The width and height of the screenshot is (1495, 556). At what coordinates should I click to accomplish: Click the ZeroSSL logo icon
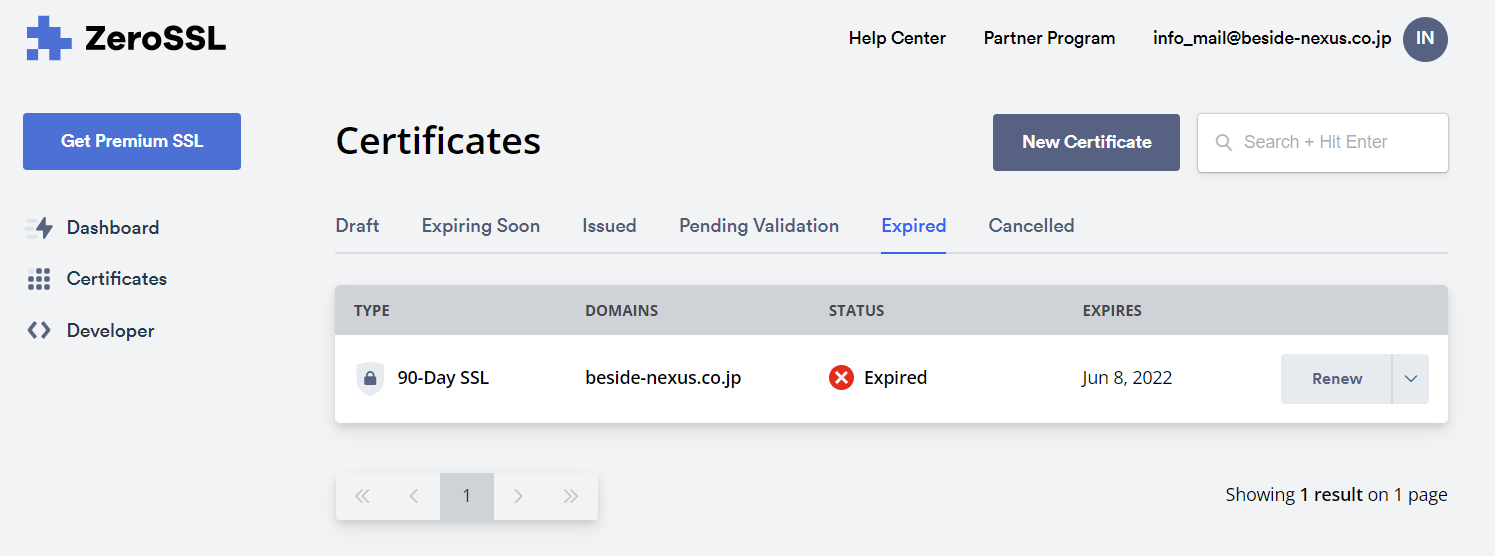[x=48, y=39]
